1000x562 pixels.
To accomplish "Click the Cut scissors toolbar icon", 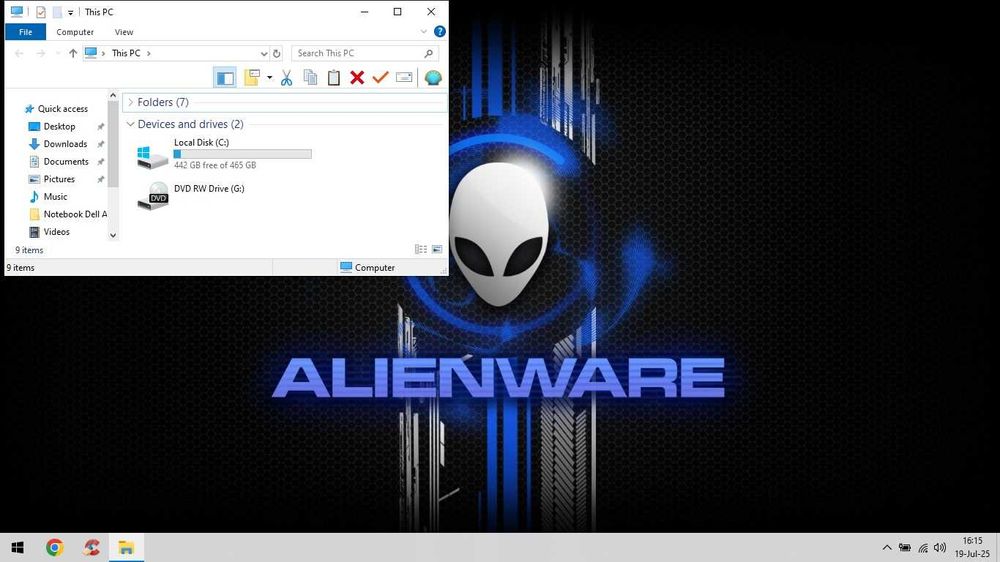I will click(x=286, y=78).
